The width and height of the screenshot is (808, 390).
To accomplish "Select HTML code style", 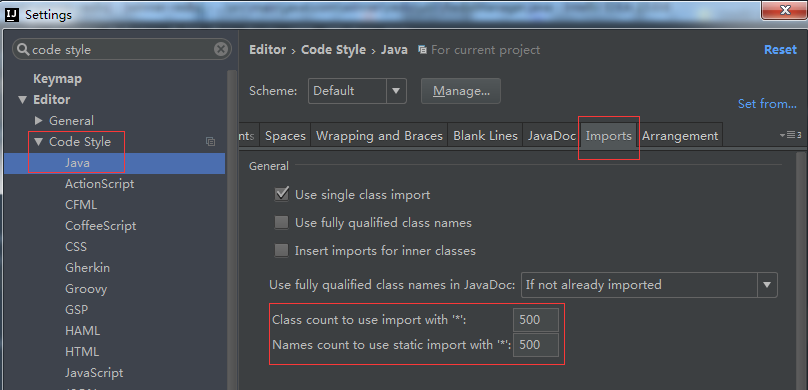I will [x=82, y=352].
